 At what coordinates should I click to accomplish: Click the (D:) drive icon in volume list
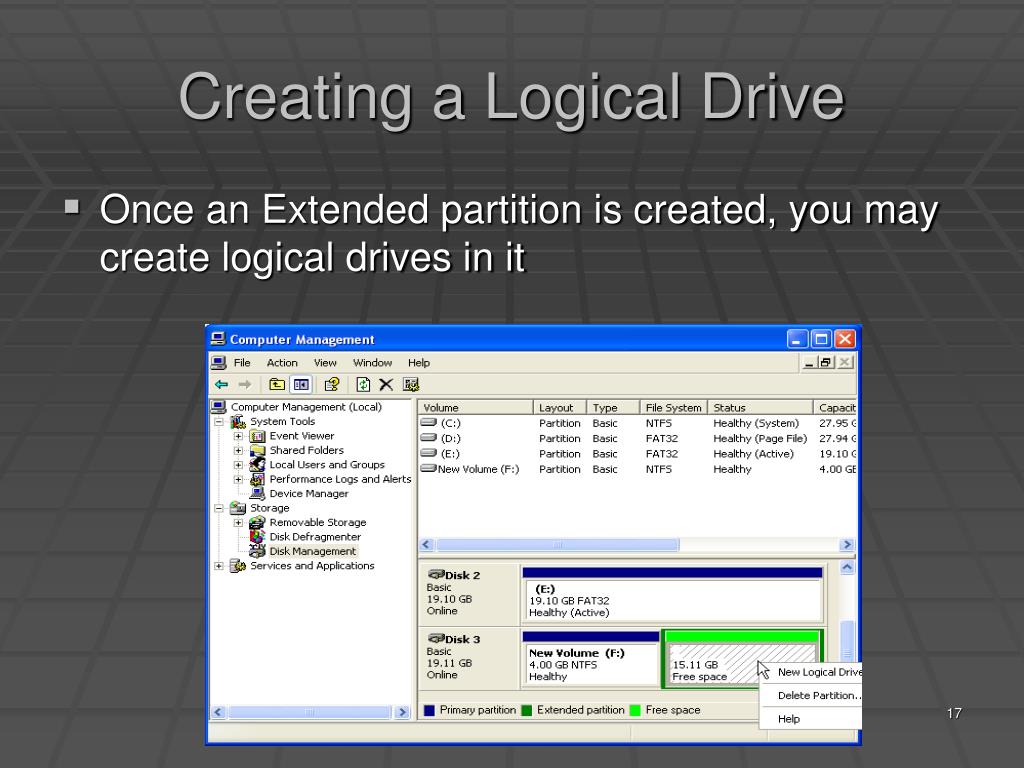click(x=428, y=438)
